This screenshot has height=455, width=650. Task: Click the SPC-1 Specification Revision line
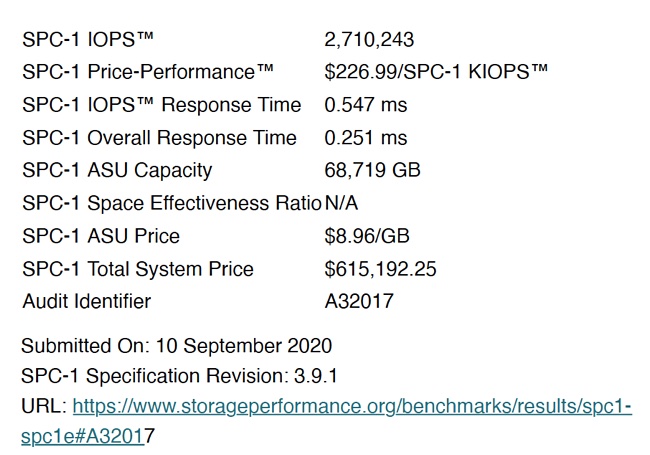(179, 376)
